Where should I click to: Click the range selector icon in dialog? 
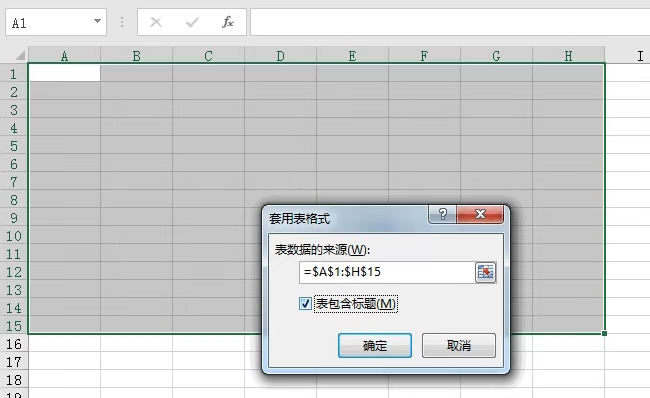click(485, 272)
